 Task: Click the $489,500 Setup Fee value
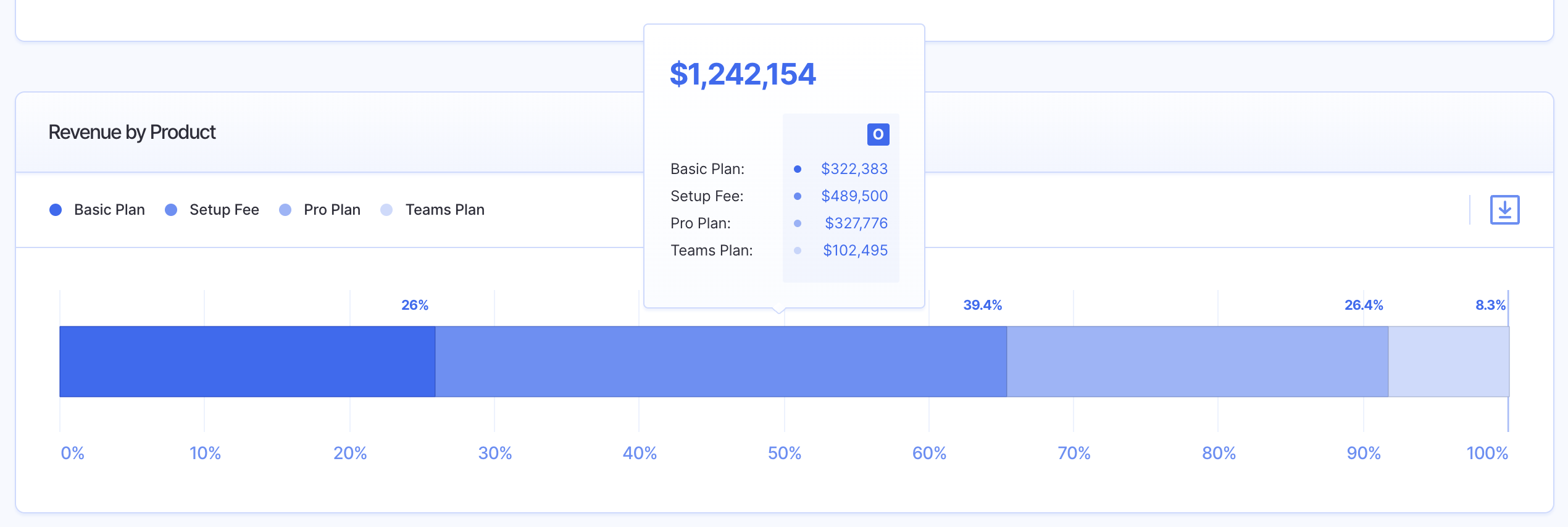point(854,196)
